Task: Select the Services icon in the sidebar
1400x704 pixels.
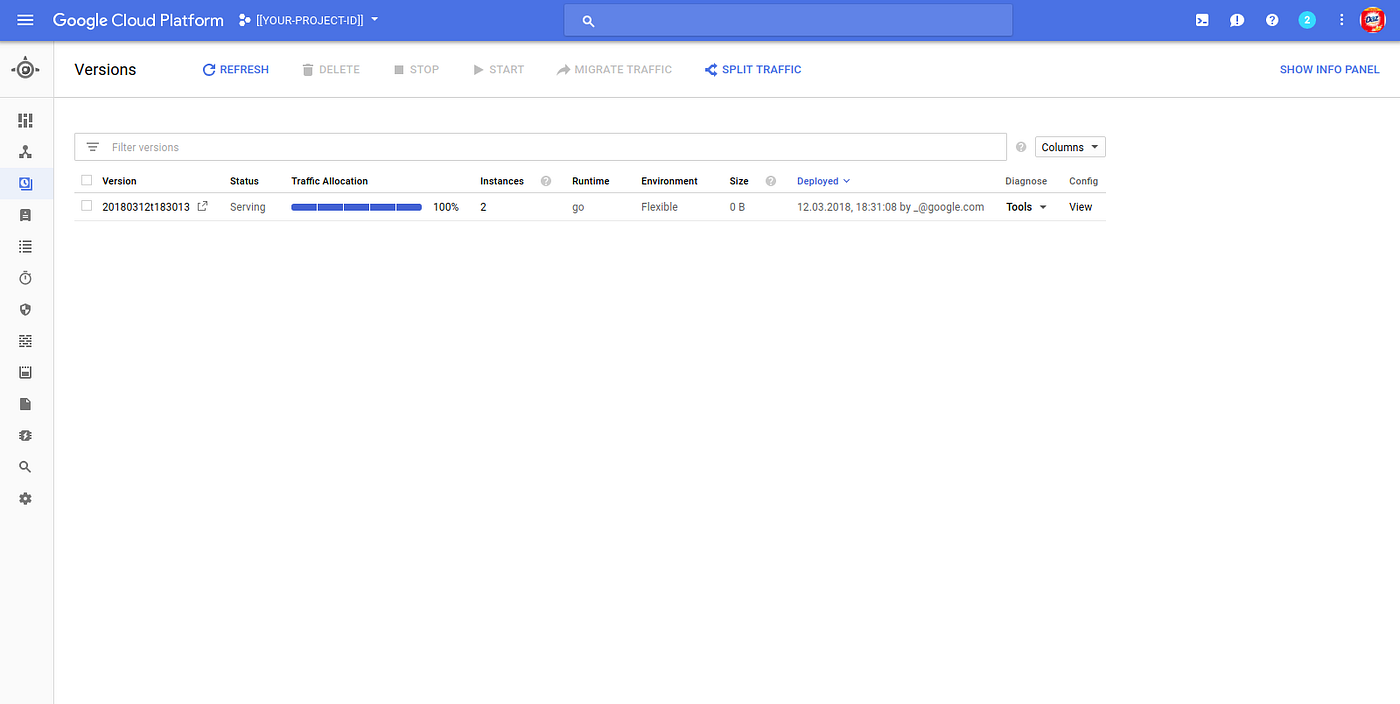Action: click(x=25, y=151)
